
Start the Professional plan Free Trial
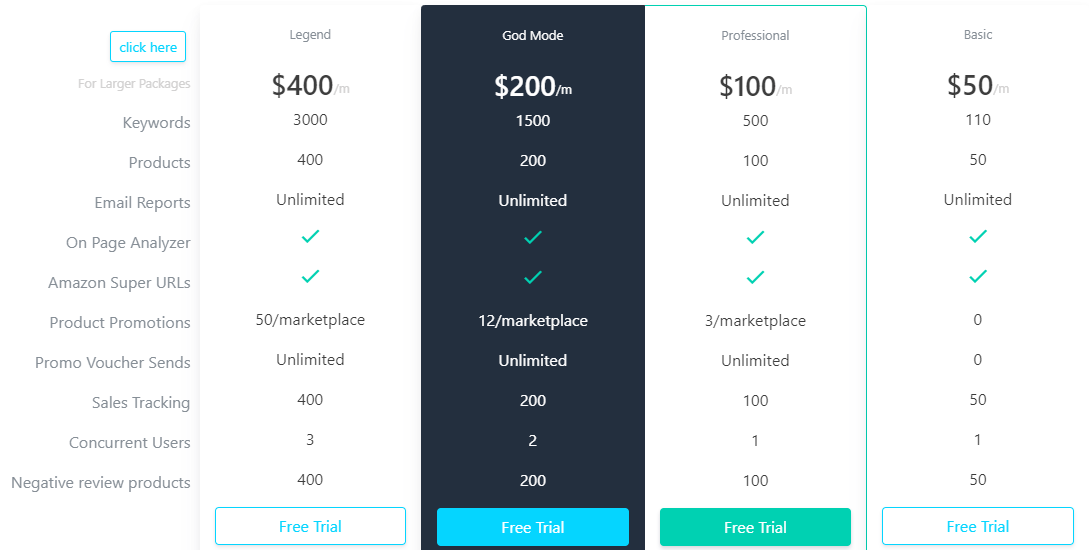pos(755,527)
